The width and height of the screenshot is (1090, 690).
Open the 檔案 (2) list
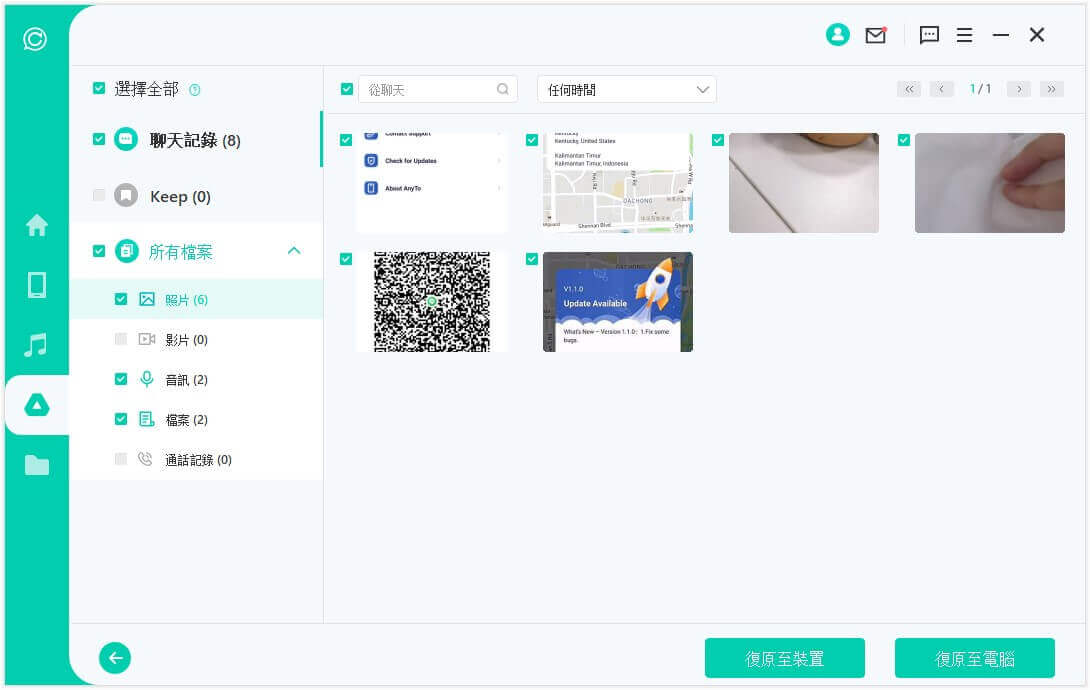[196, 420]
